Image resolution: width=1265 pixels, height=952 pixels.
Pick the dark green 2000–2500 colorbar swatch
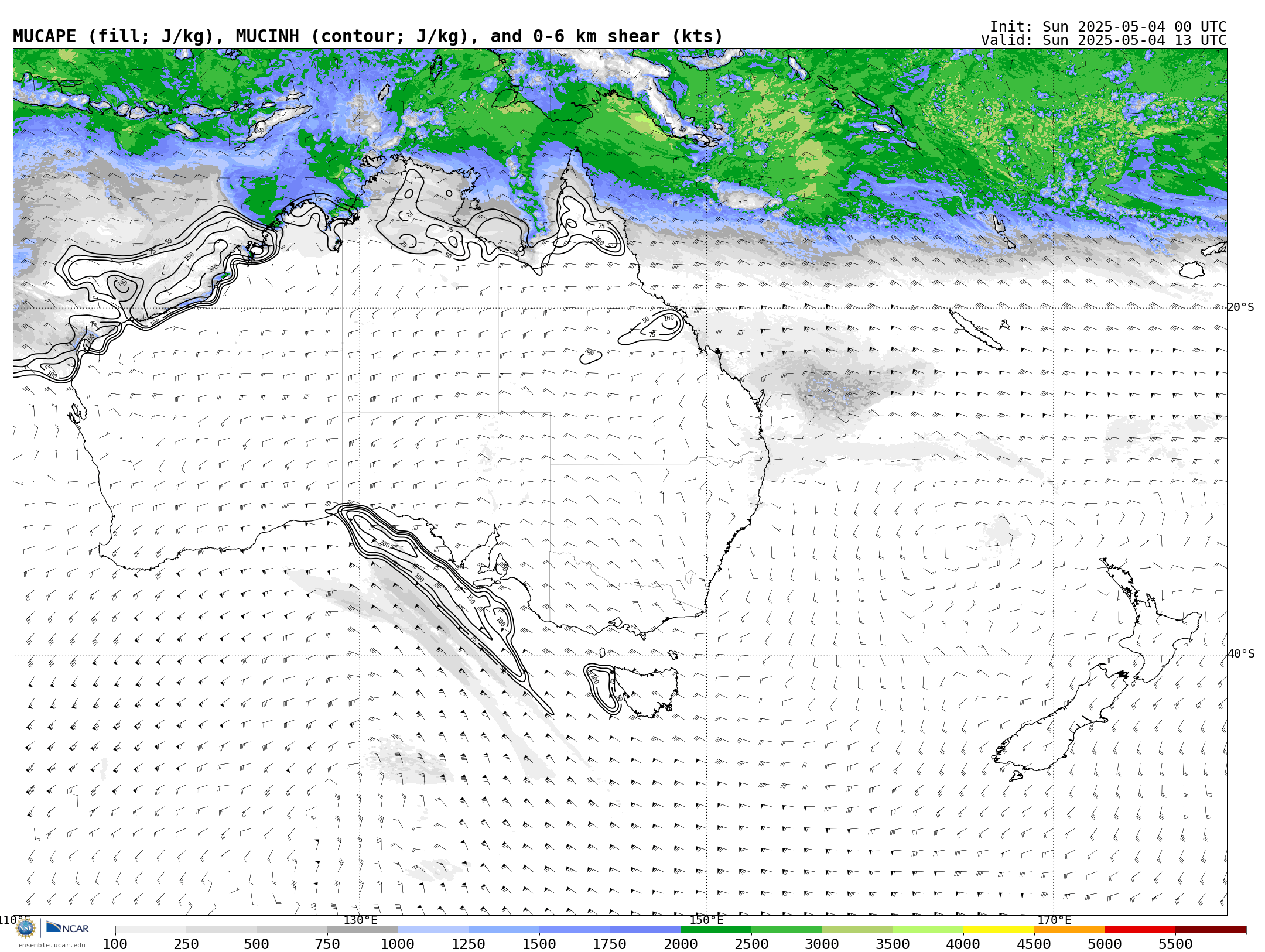716,930
